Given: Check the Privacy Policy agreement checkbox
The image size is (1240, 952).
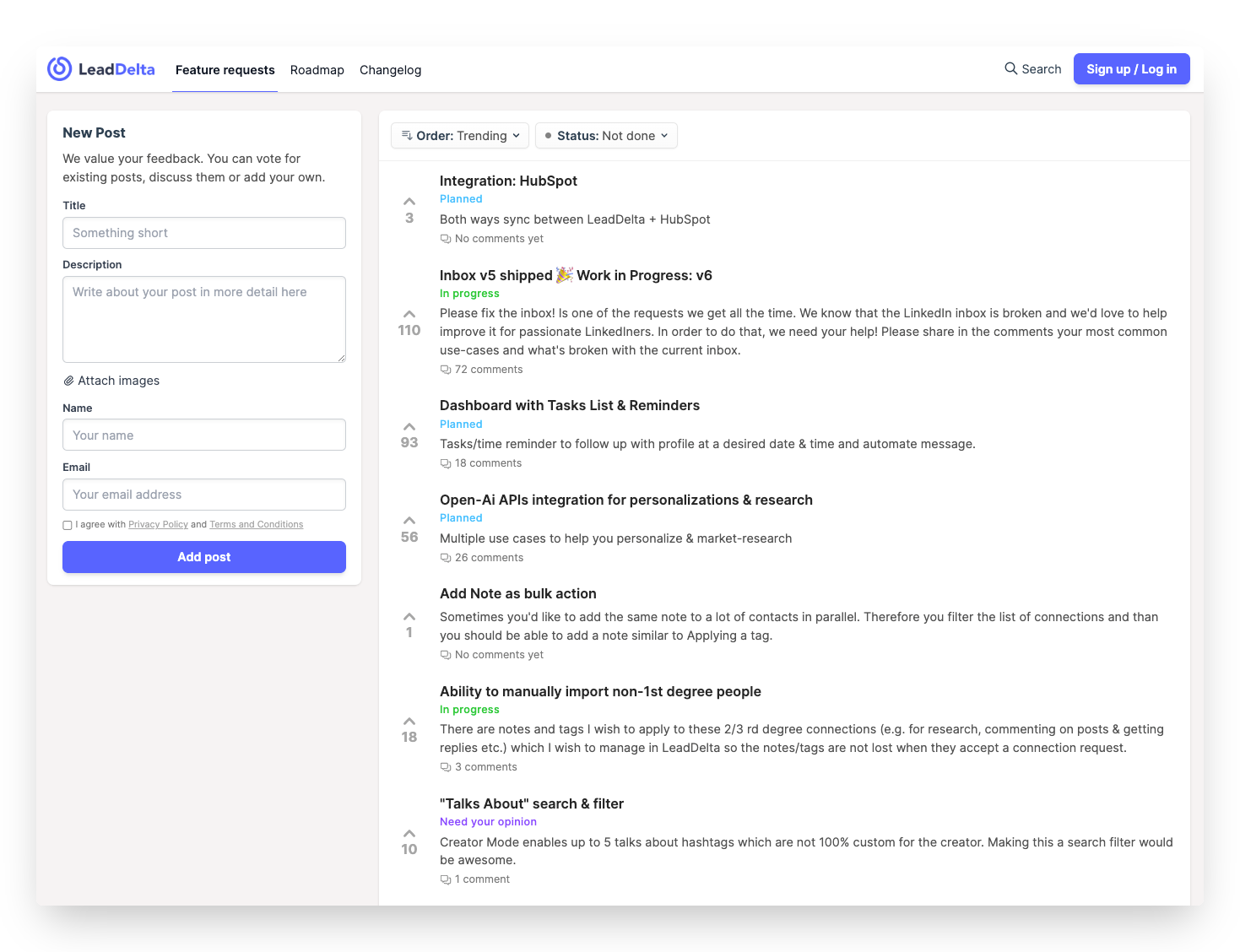Looking at the screenshot, I should pyautogui.click(x=67, y=525).
